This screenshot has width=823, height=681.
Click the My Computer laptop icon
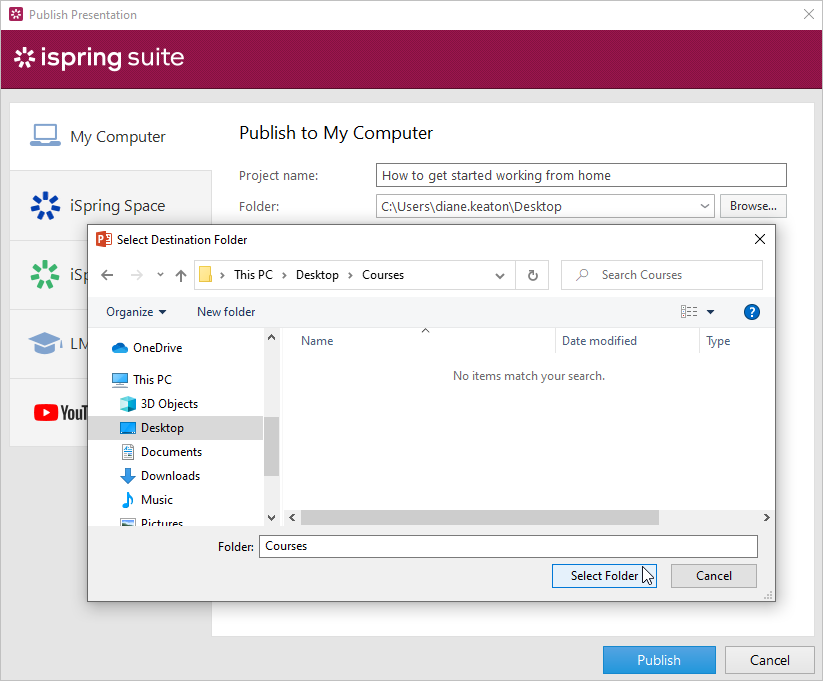point(45,135)
